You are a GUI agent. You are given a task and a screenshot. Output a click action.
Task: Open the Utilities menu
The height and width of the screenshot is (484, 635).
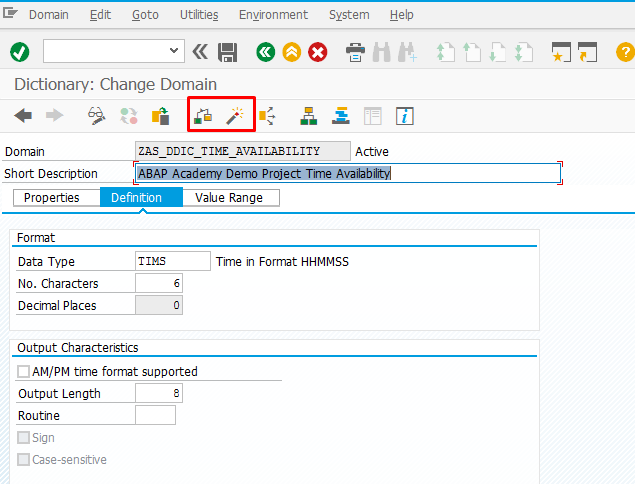pos(199,15)
